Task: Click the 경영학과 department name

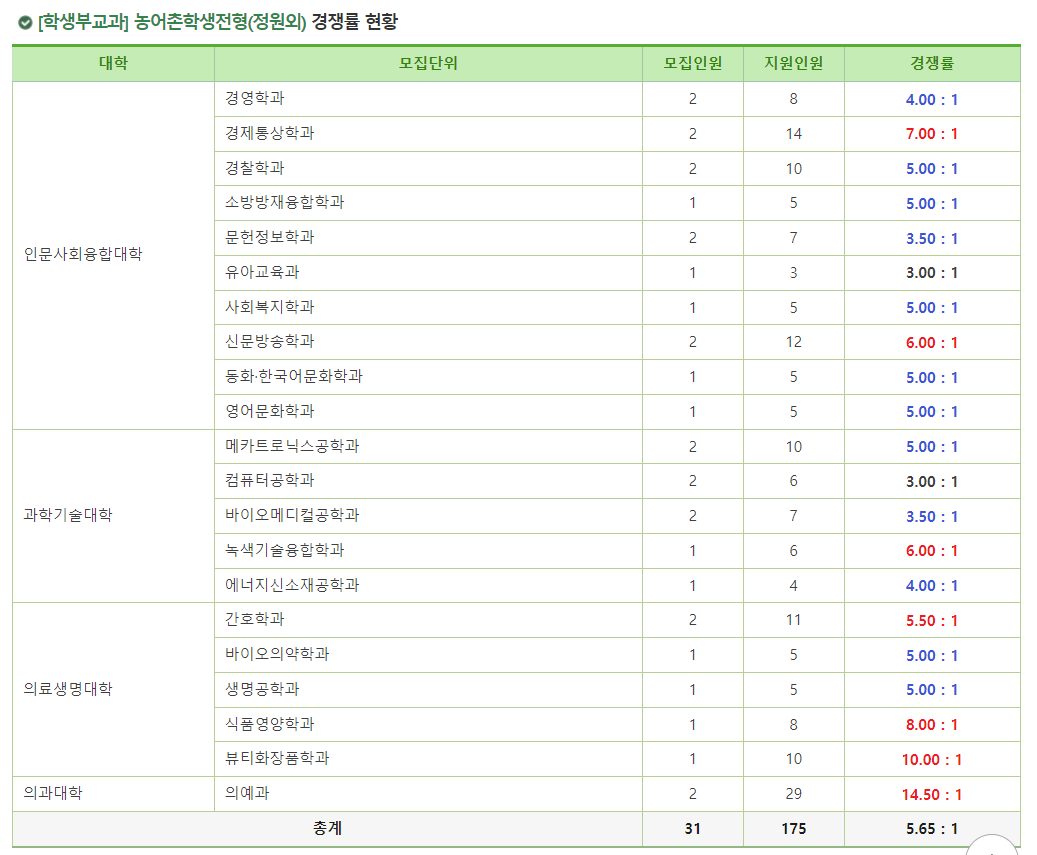Action: (255, 99)
